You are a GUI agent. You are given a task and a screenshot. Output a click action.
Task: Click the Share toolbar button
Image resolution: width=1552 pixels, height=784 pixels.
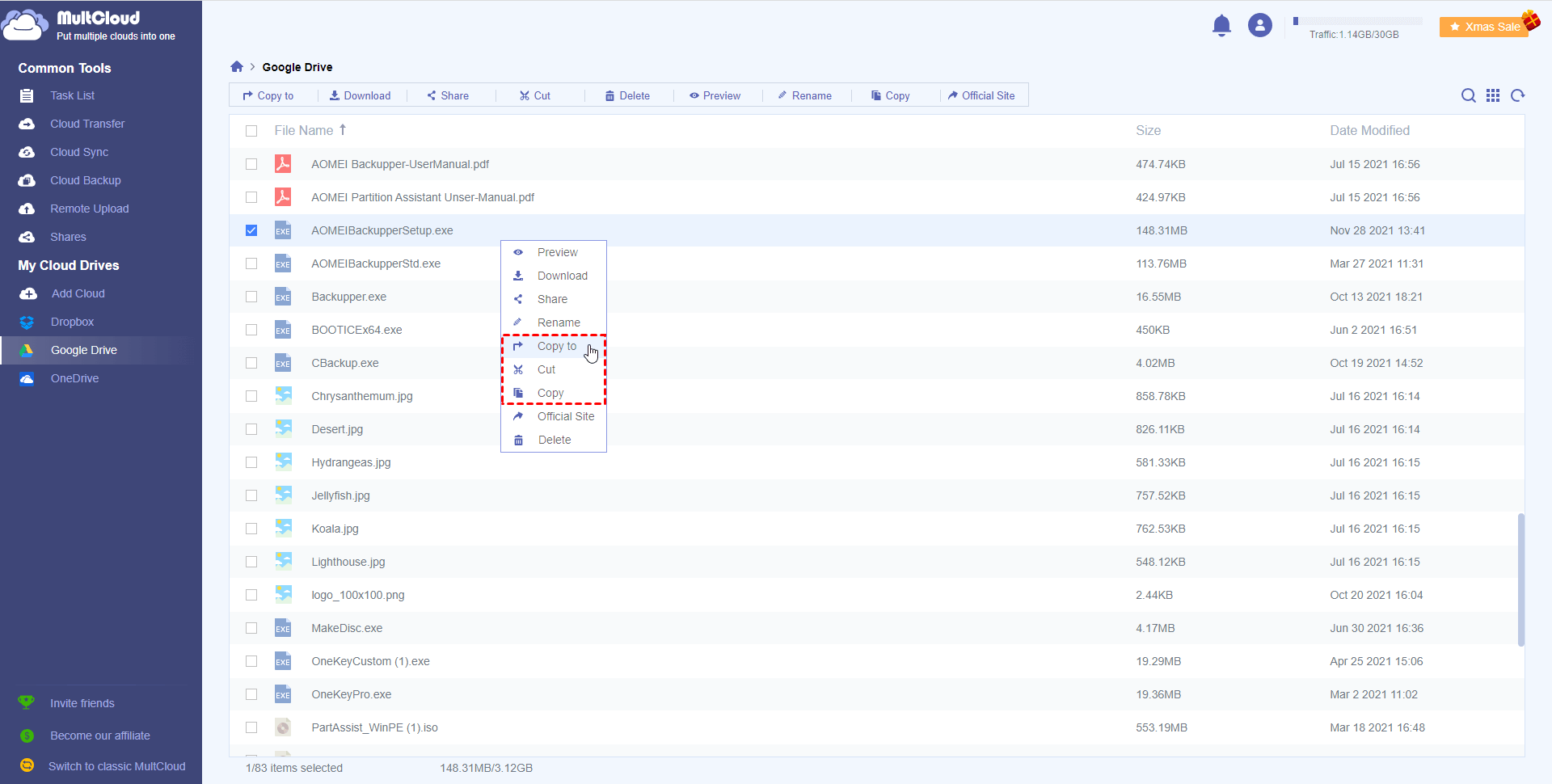tap(448, 95)
